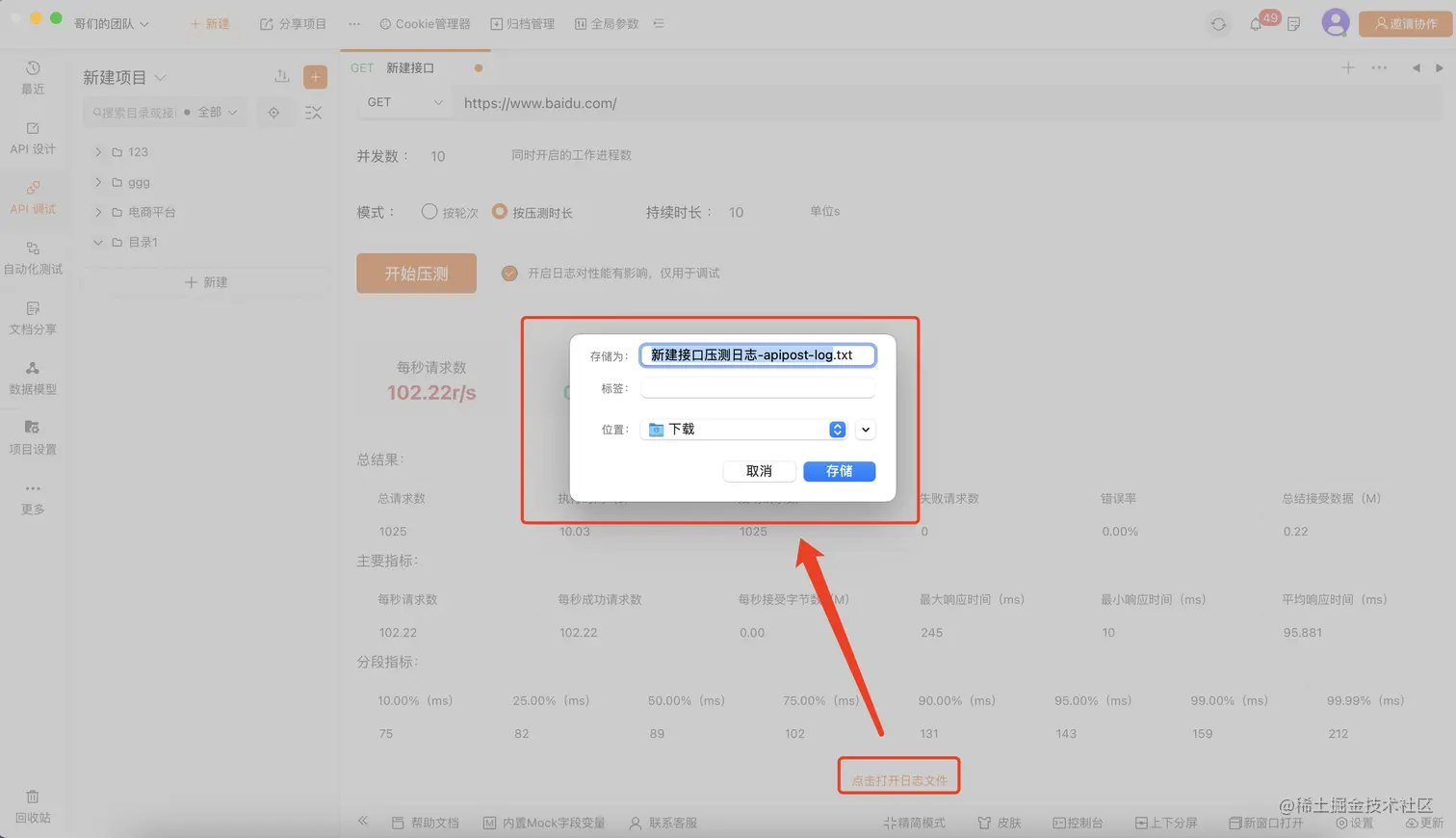Open the tab bar three-dots menu
This screenshot has width=1456, height=838.
1379,67
